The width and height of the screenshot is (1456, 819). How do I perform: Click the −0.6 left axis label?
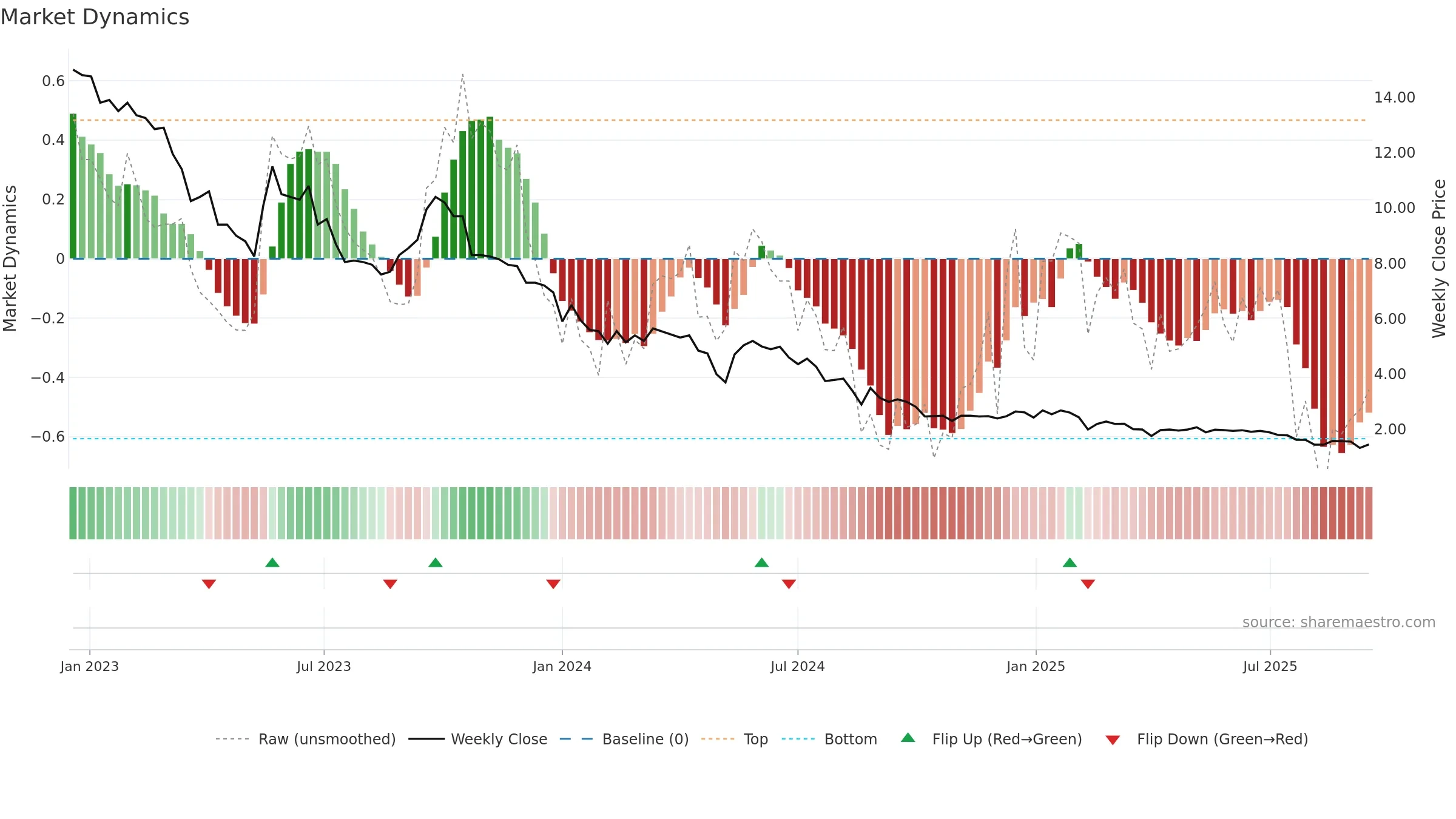[48, 436]
